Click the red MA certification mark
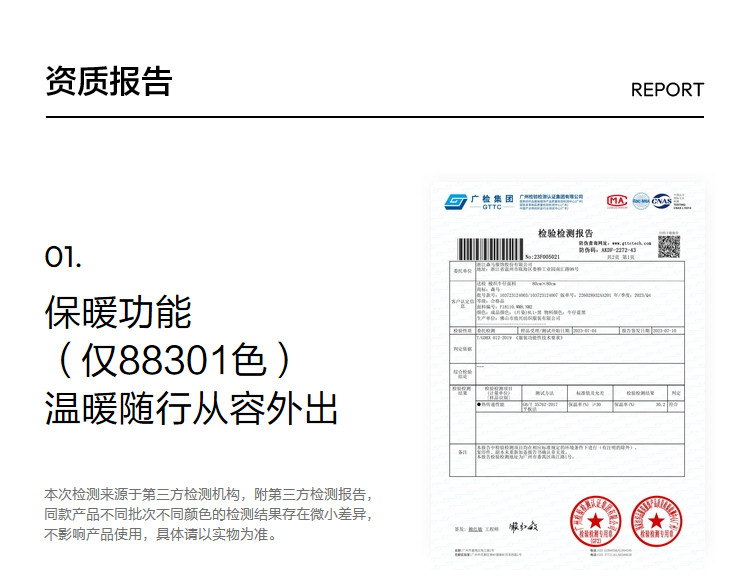The width and height of the screenshot is (750, 587). (617, 201)
